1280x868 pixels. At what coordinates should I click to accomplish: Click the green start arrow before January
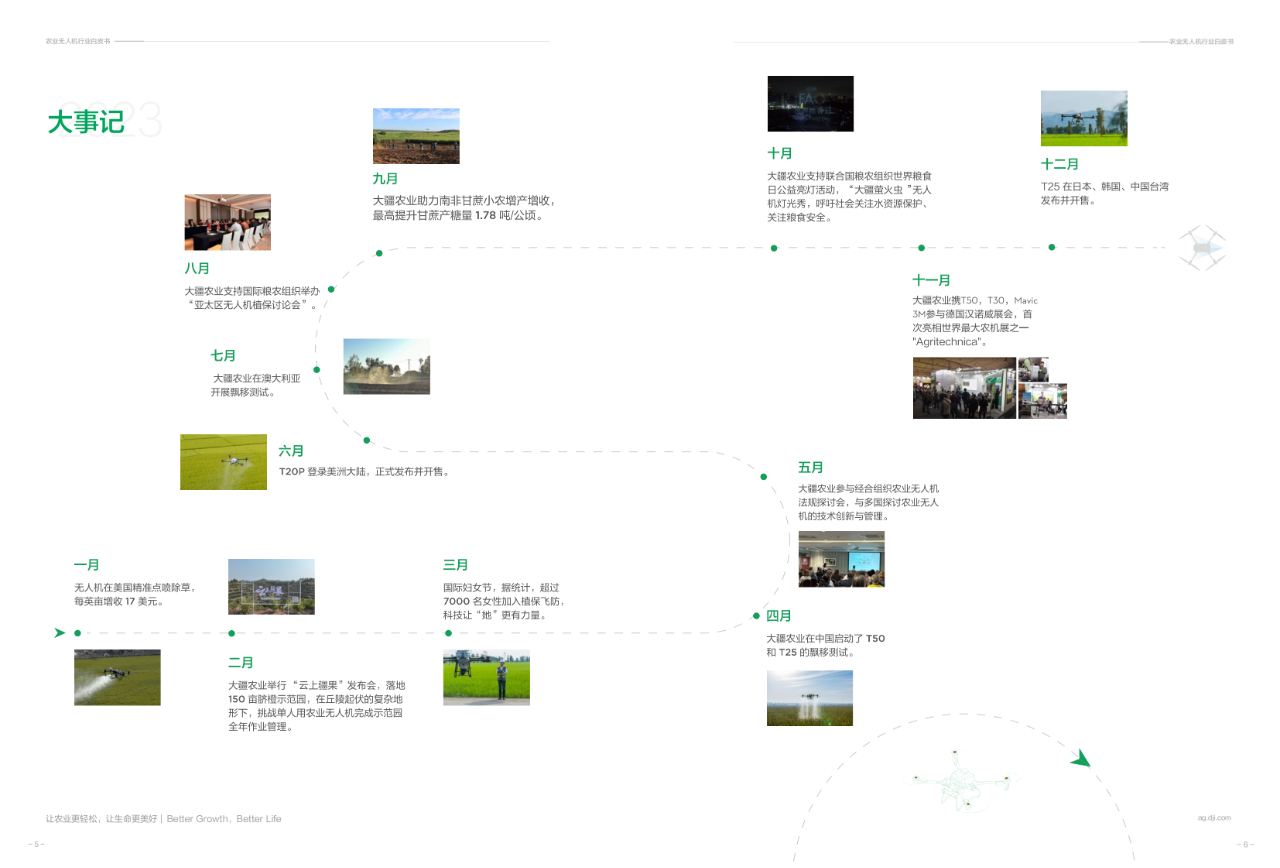pos(59,632)
